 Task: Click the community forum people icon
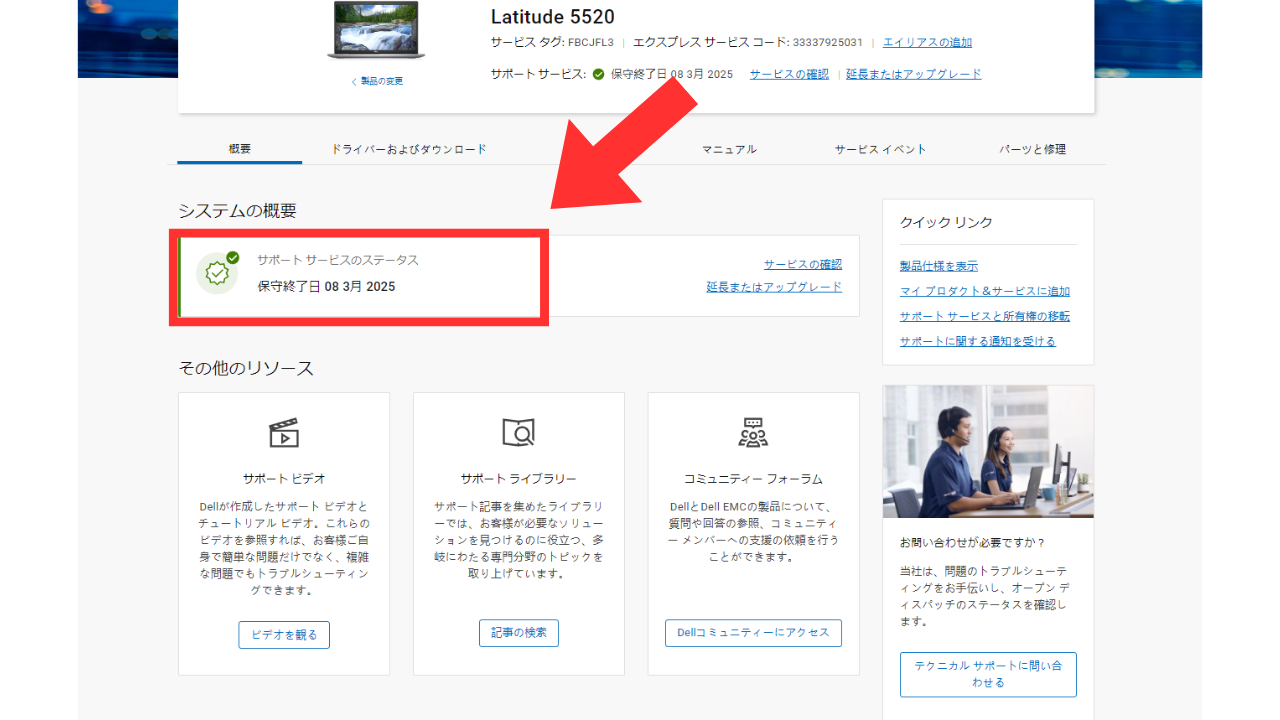pyautogui.click(x=753, y=433)
